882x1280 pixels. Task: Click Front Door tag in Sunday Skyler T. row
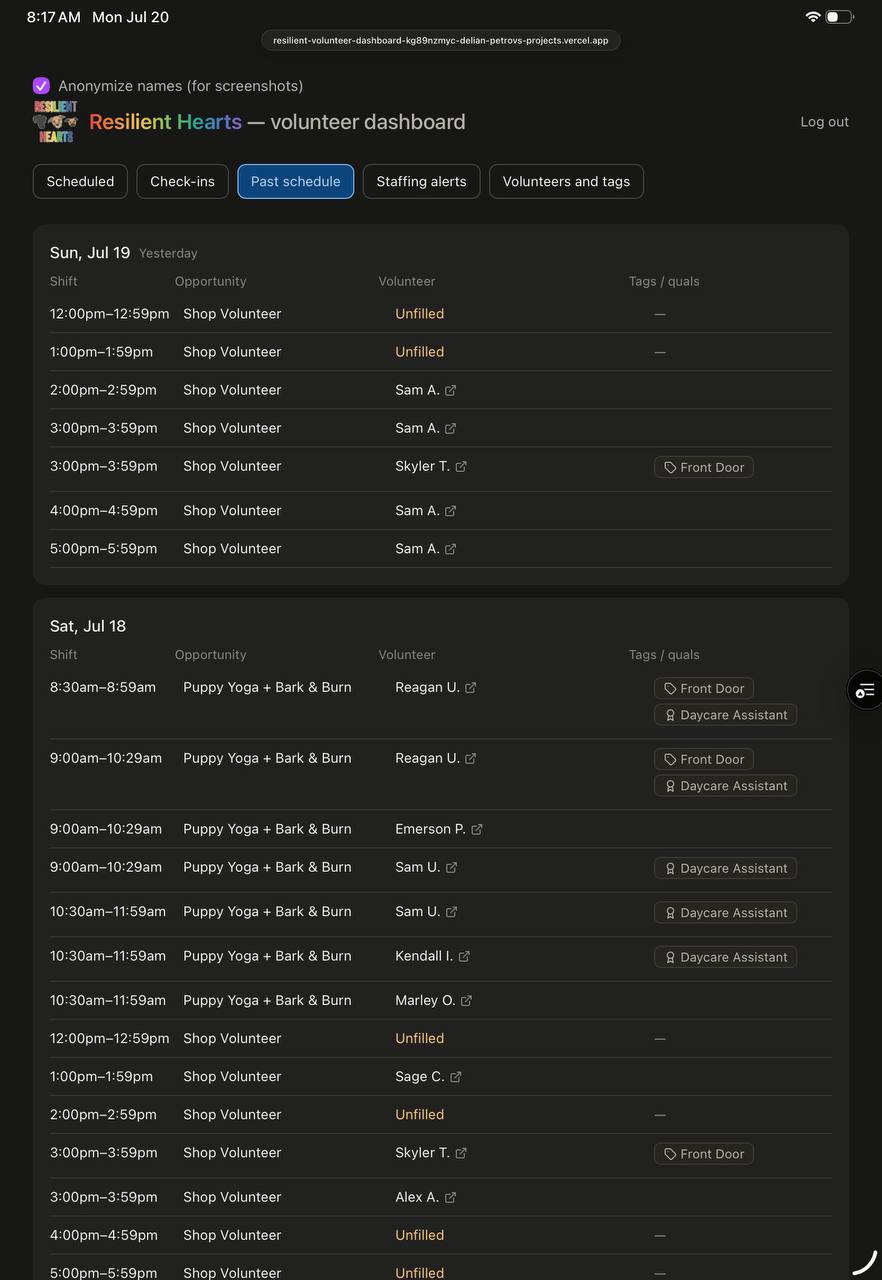point(704,467)
